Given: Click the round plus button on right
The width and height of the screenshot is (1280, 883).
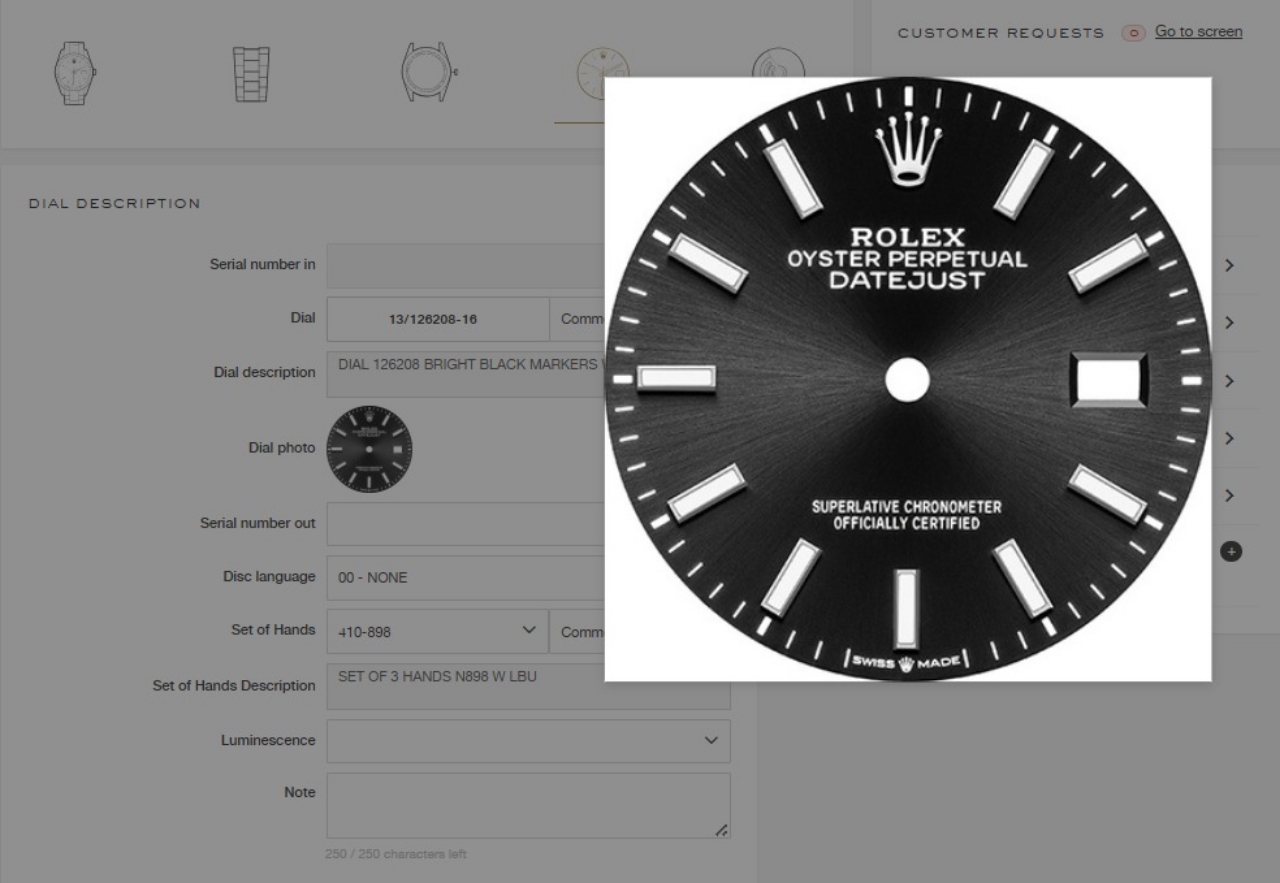Looking at the screenshot, I should 1231,551.
